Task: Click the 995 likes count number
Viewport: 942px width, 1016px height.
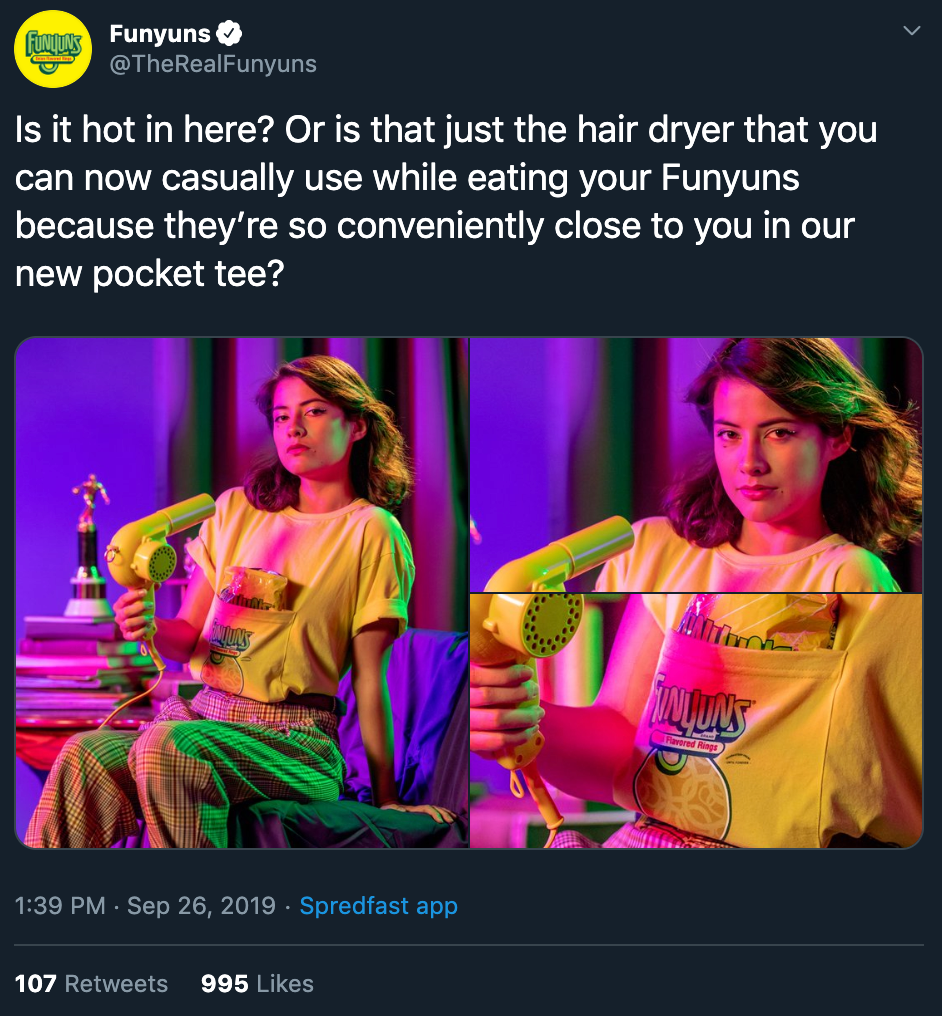Action: click(x=225, y=983)
